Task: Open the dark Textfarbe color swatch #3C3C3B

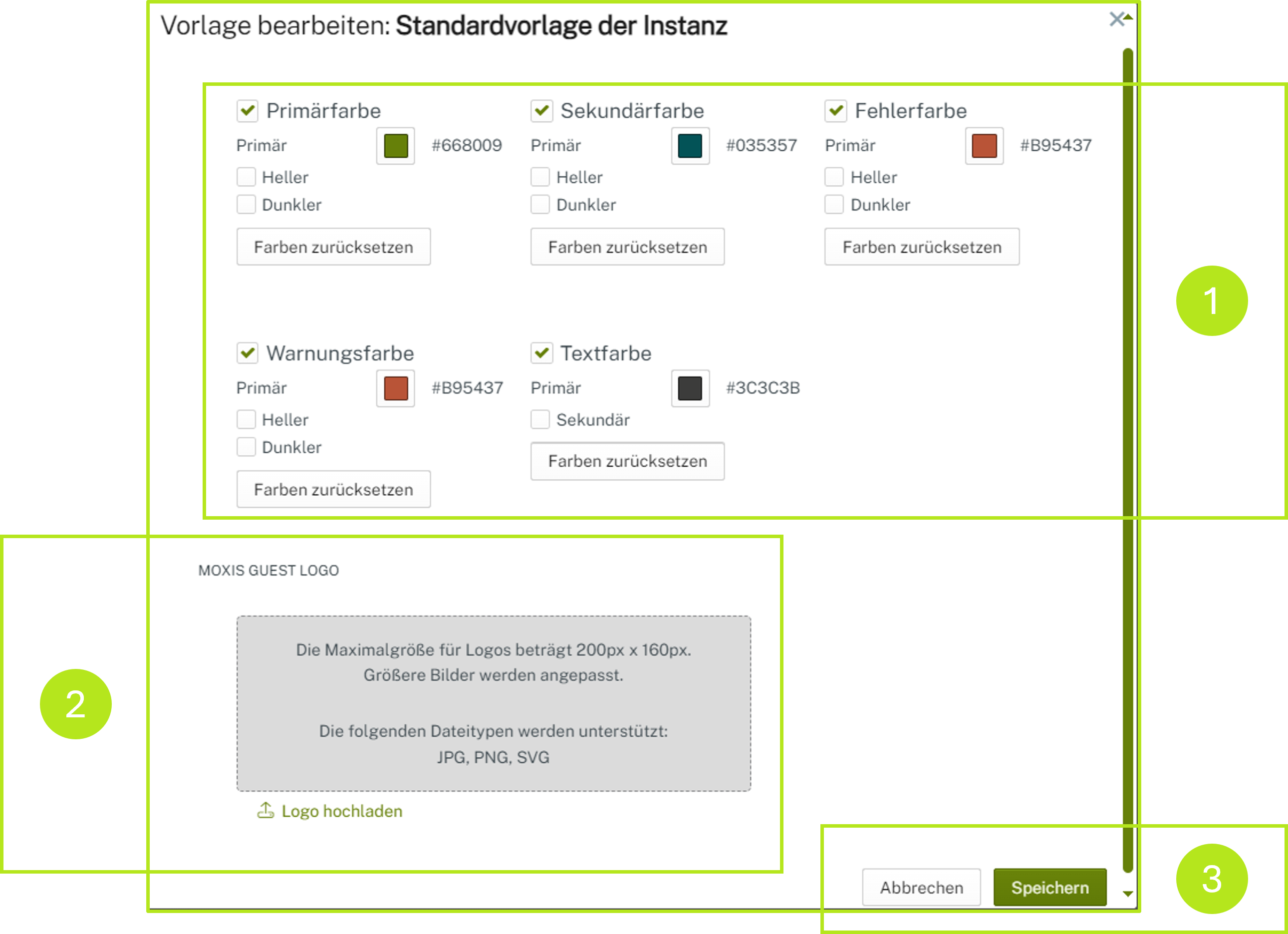Action: coord(690,388)
